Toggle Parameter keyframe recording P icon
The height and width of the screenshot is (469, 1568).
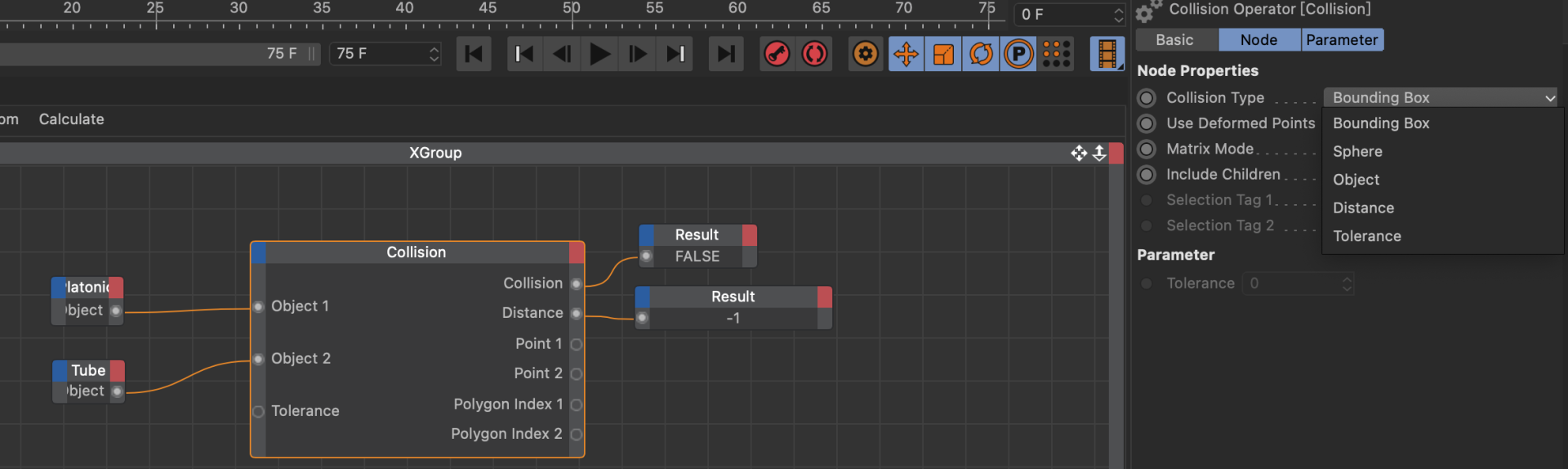tap(1018, 54)
